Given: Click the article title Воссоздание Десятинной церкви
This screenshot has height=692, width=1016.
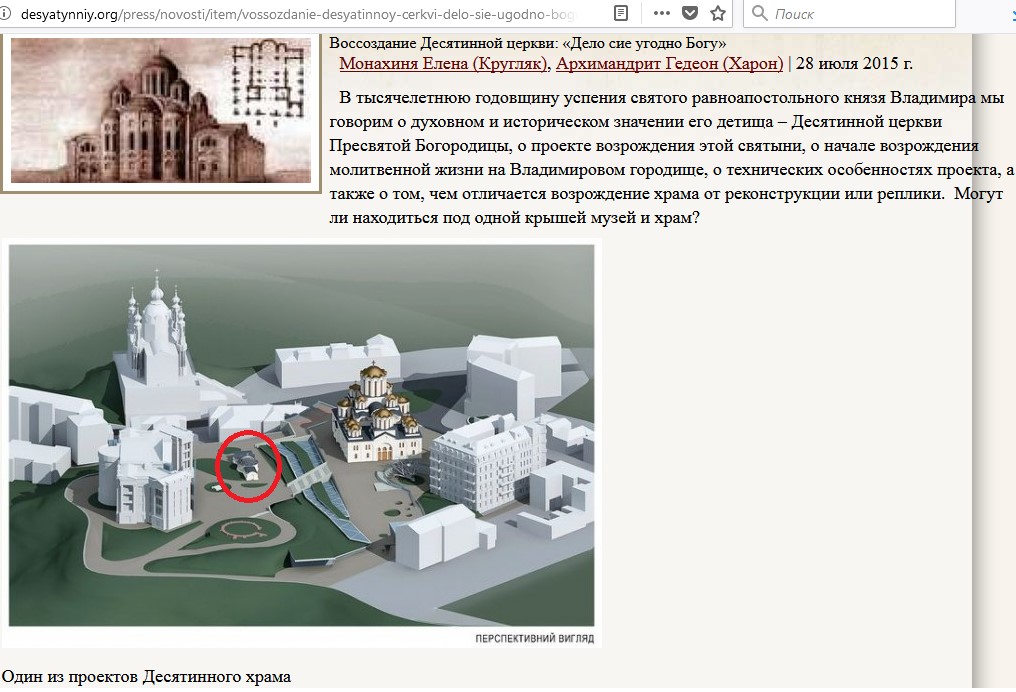Looking at the screenshot, I should coord(528,44).
